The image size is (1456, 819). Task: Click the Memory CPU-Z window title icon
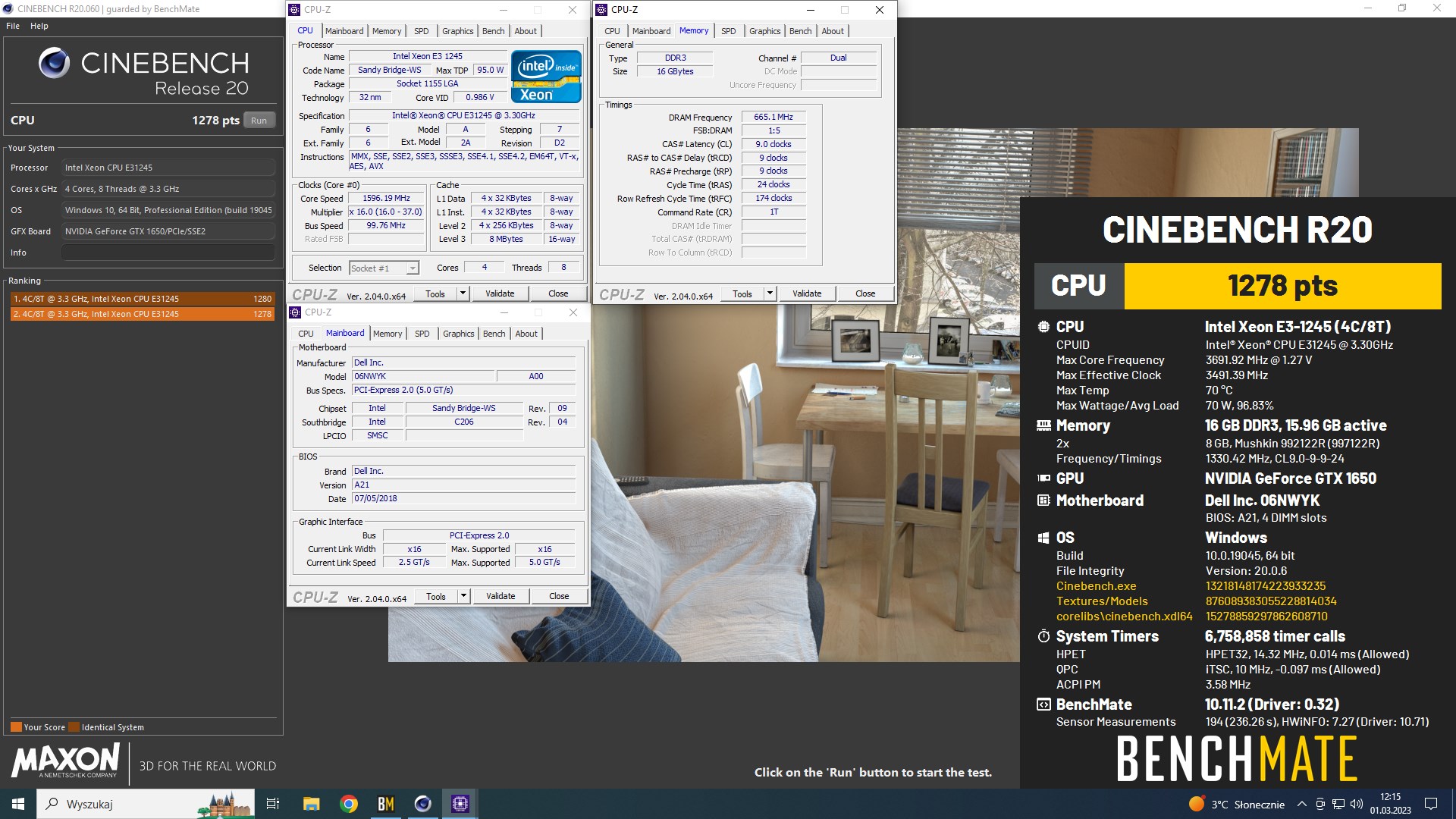pos(601,10)
